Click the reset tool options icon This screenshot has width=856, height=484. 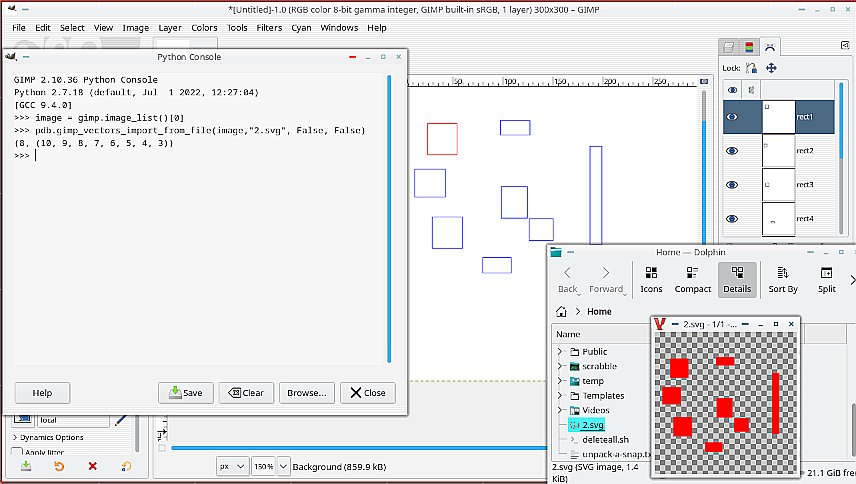pos(126,466)
